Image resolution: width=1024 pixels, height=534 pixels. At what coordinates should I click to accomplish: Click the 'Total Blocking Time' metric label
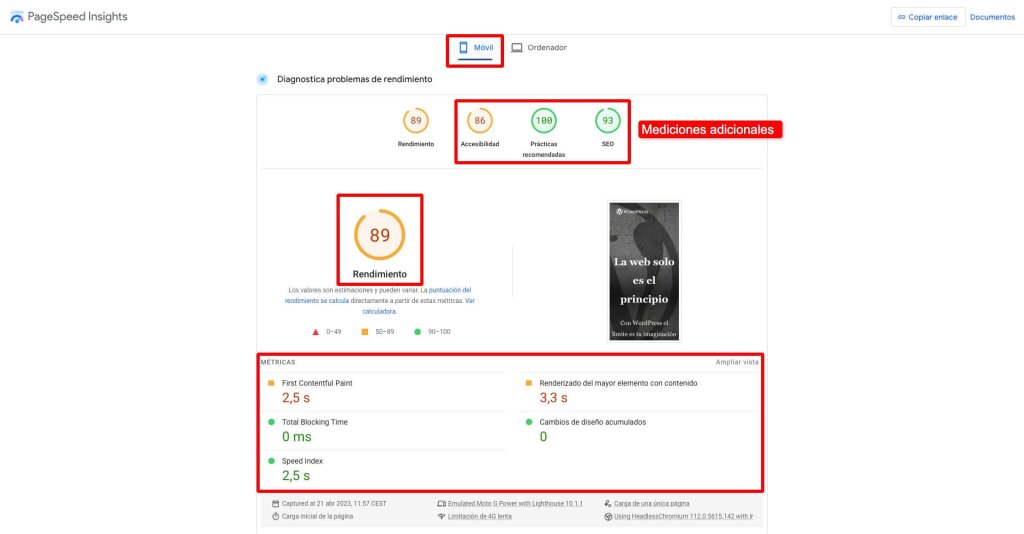(314, 422)
